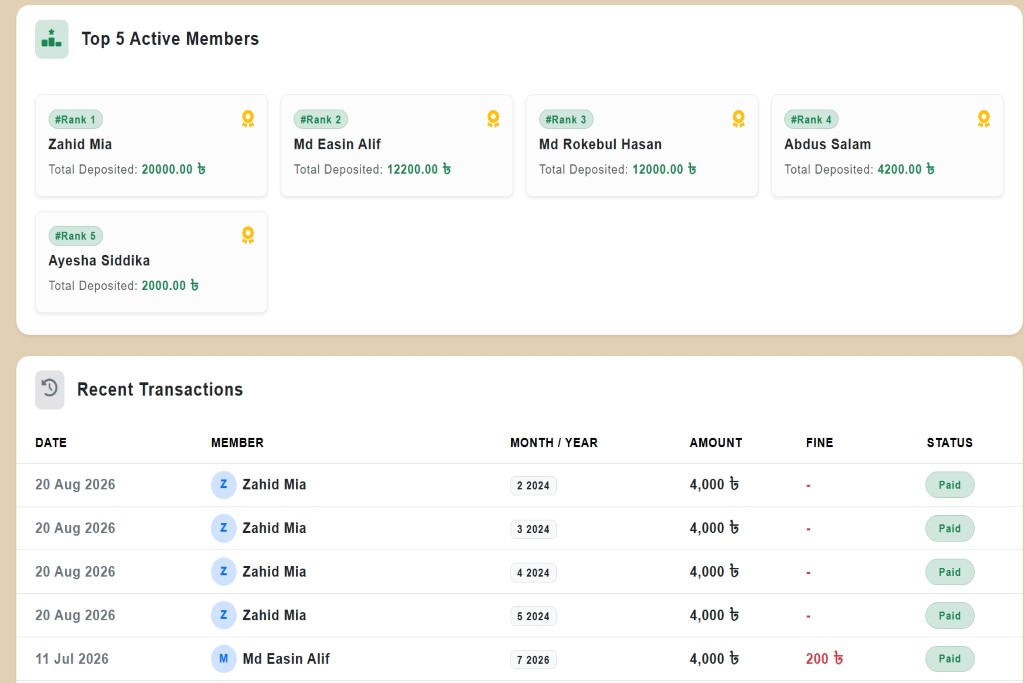The image size is (1024, 683).
Task: Click the 2000.00 total deposited amount
Action: point(170,285)
